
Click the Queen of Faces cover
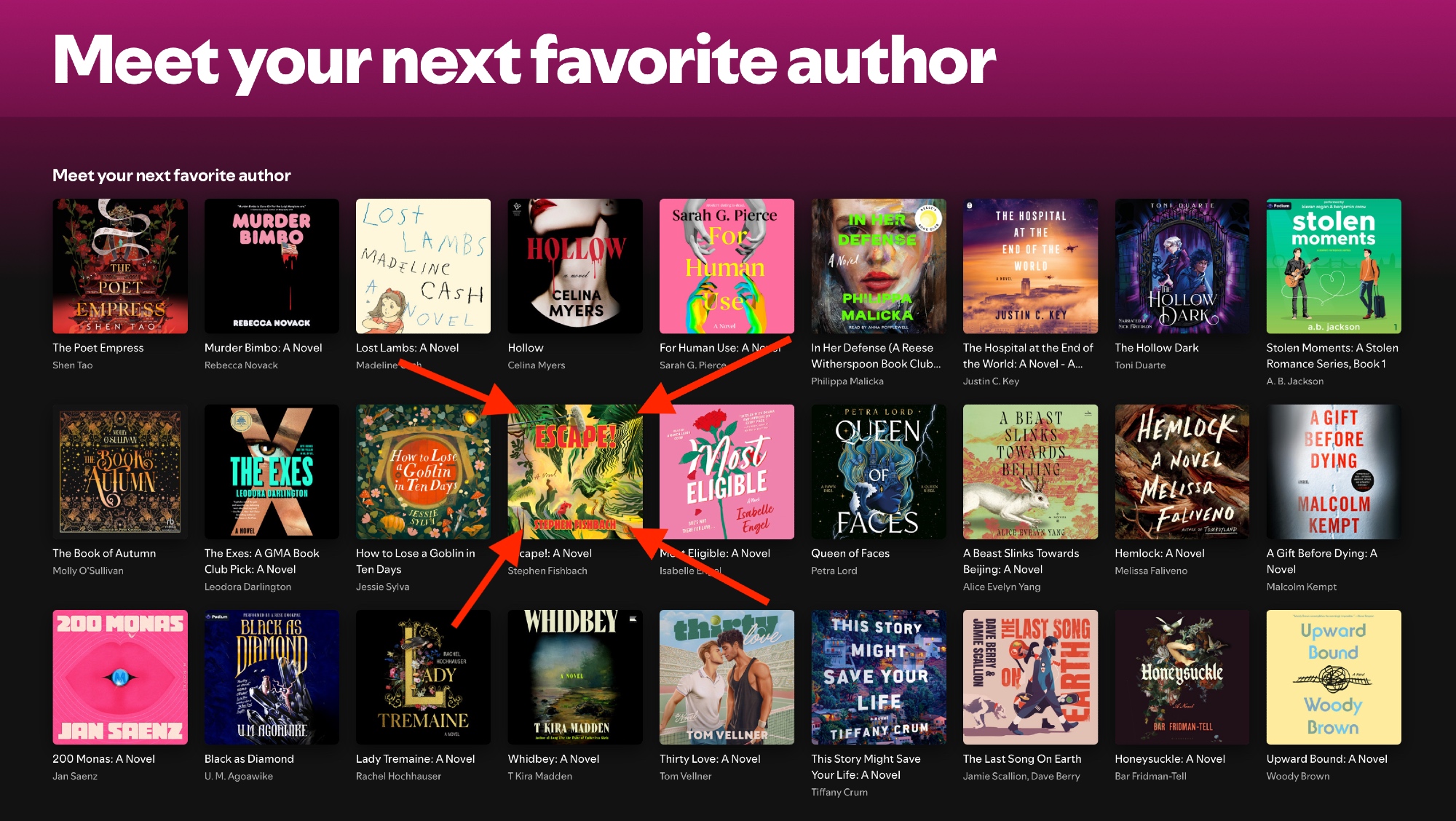(879, 472)
